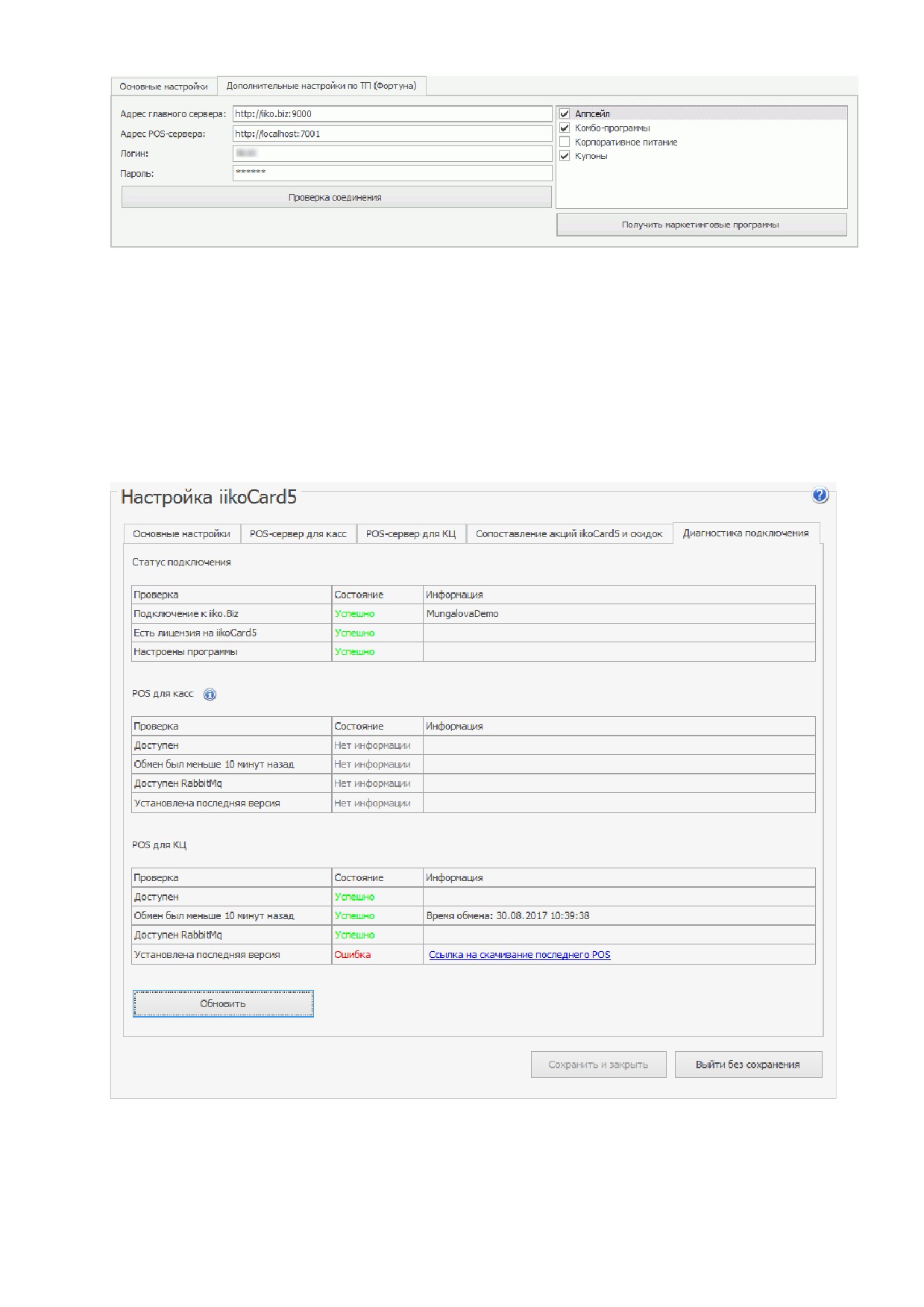This screenshot has height=1307, width=924.
Task: Focus the Адрес главного сервера field
Action: [392, 114]
